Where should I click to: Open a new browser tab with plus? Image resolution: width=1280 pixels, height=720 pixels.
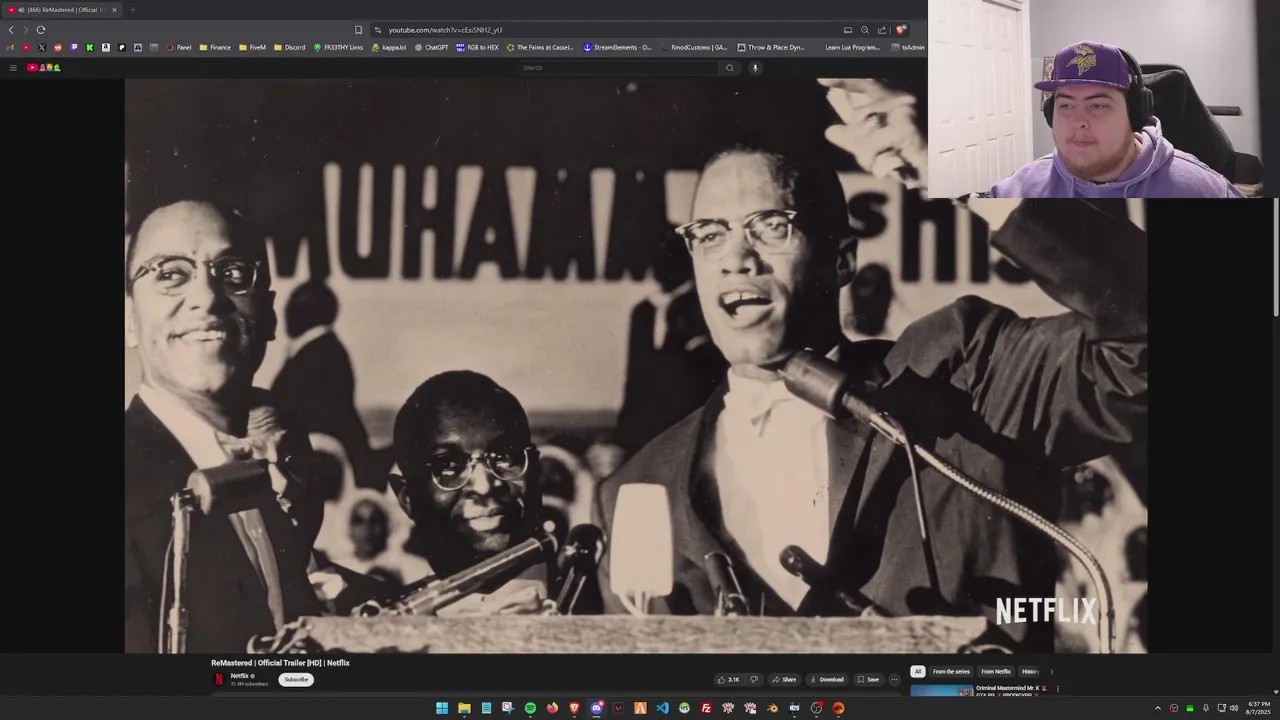132,10
